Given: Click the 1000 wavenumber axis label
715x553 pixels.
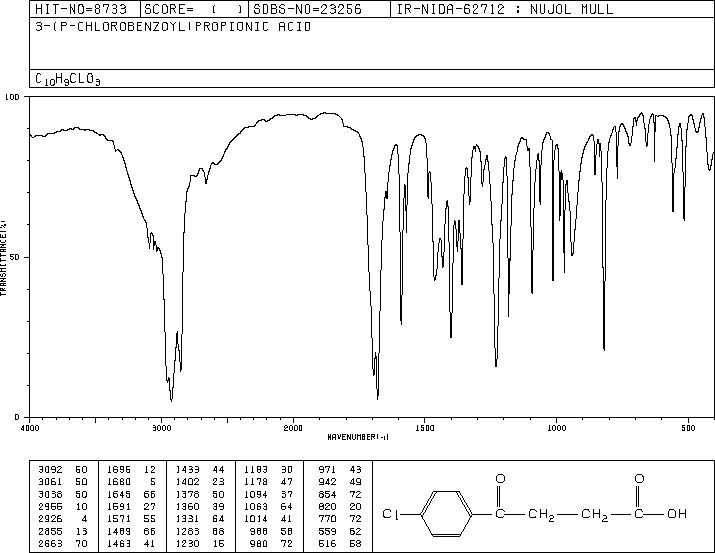Looking at the screenshot, I should 556,428.
